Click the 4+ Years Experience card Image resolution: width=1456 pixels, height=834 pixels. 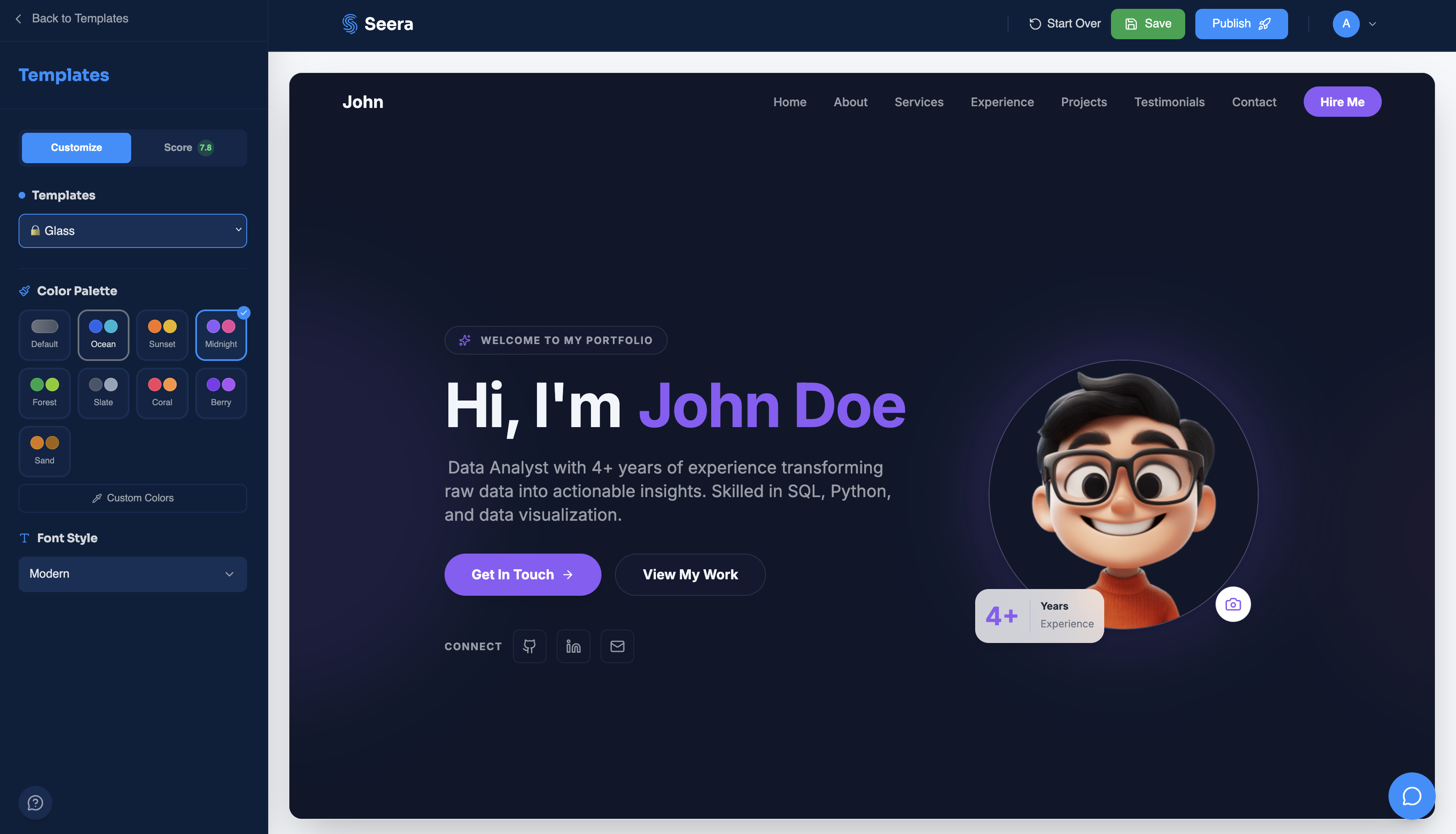pos(1039,616)
